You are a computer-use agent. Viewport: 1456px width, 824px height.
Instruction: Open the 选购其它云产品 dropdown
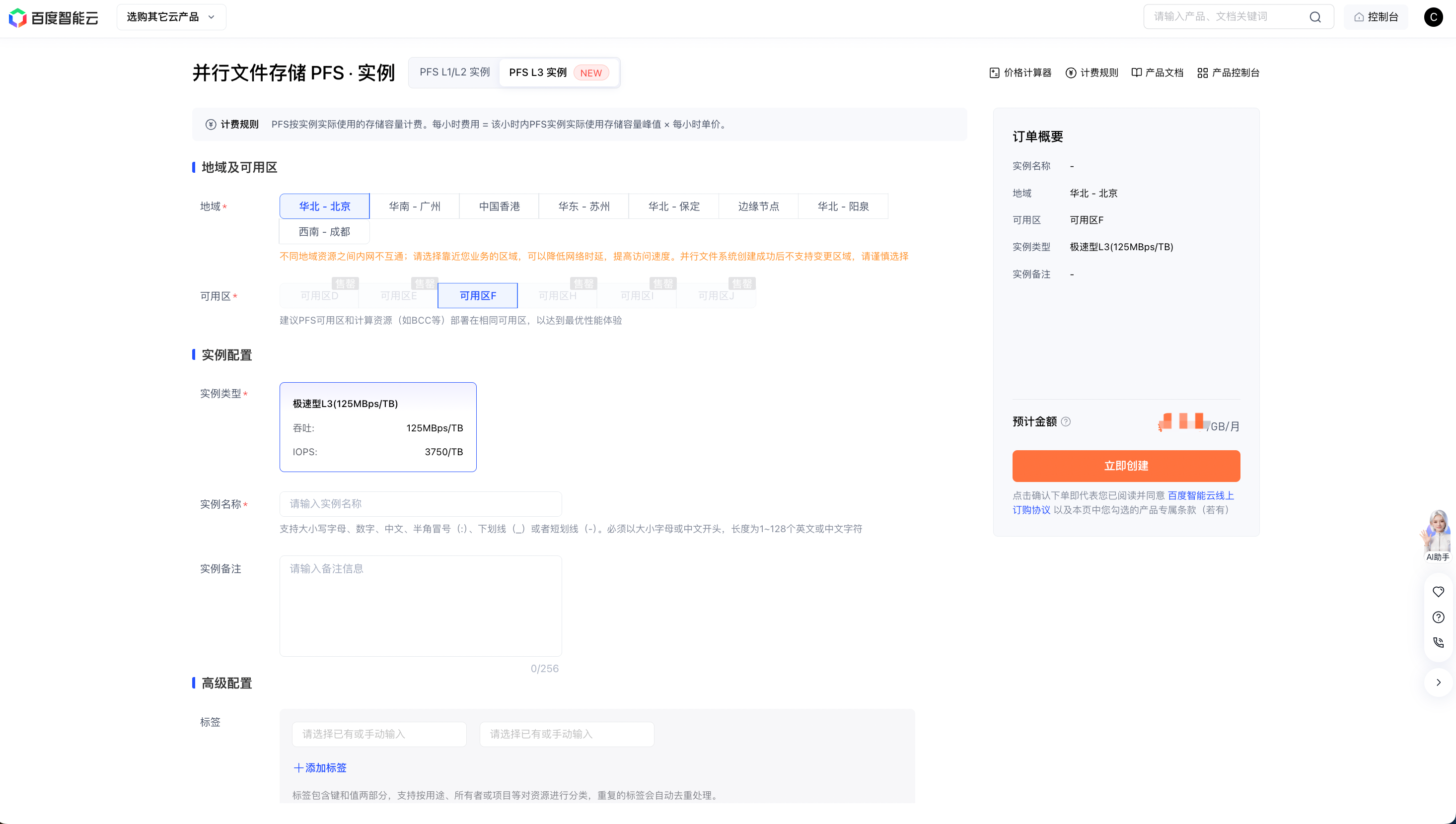coord(171,17)
